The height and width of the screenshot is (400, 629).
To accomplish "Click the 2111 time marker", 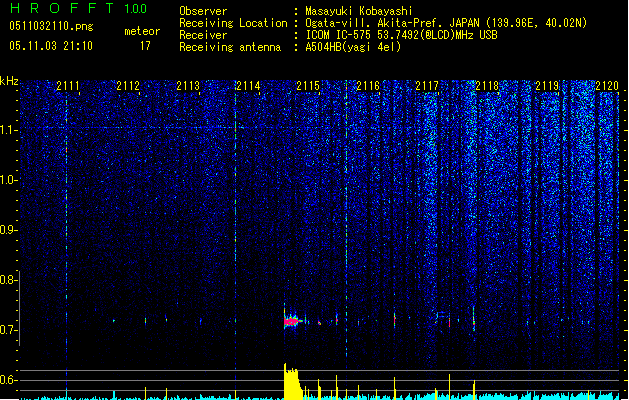I will [68, 86].
